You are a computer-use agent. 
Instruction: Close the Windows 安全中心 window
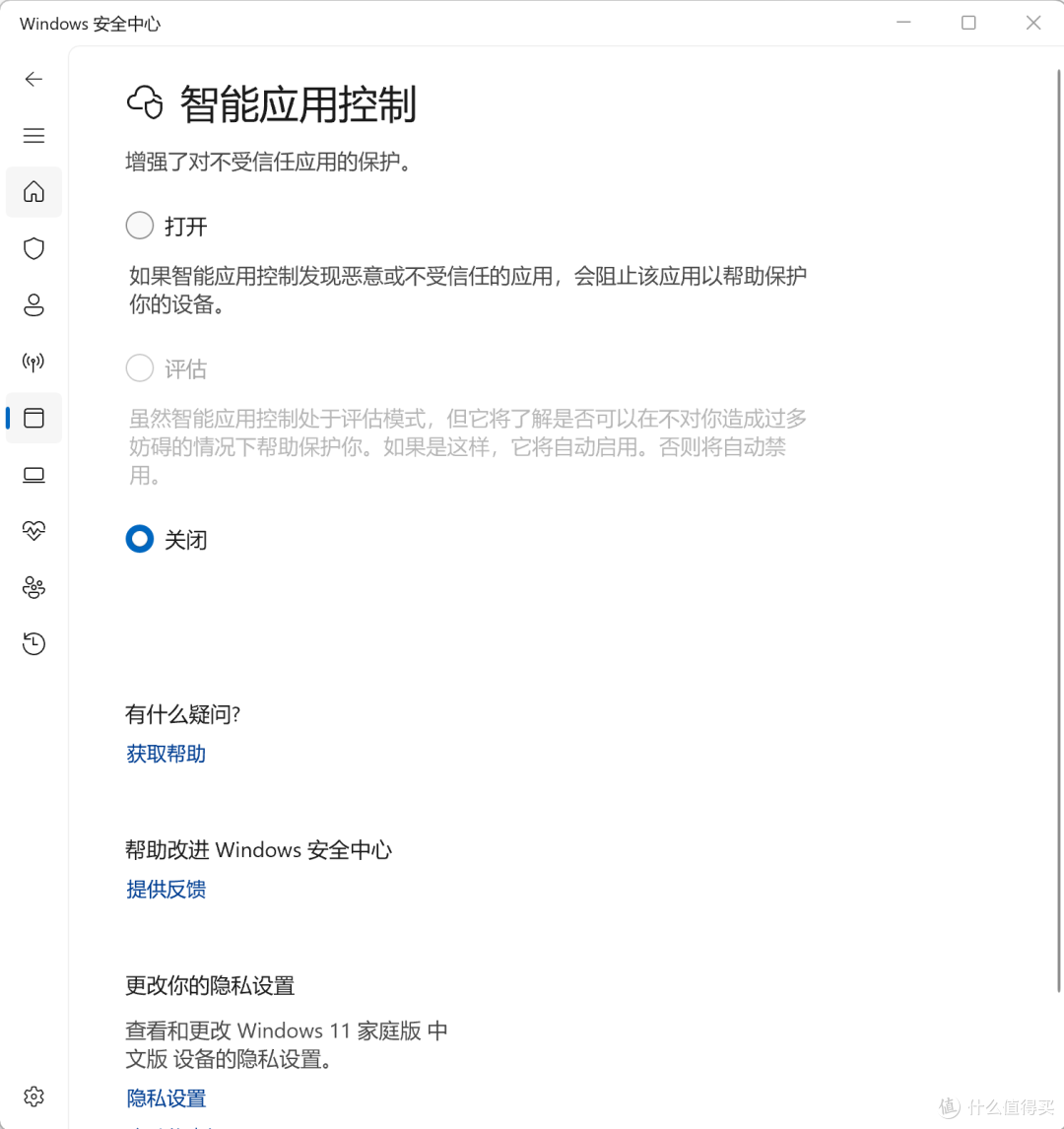click(x=1033, y=23)
